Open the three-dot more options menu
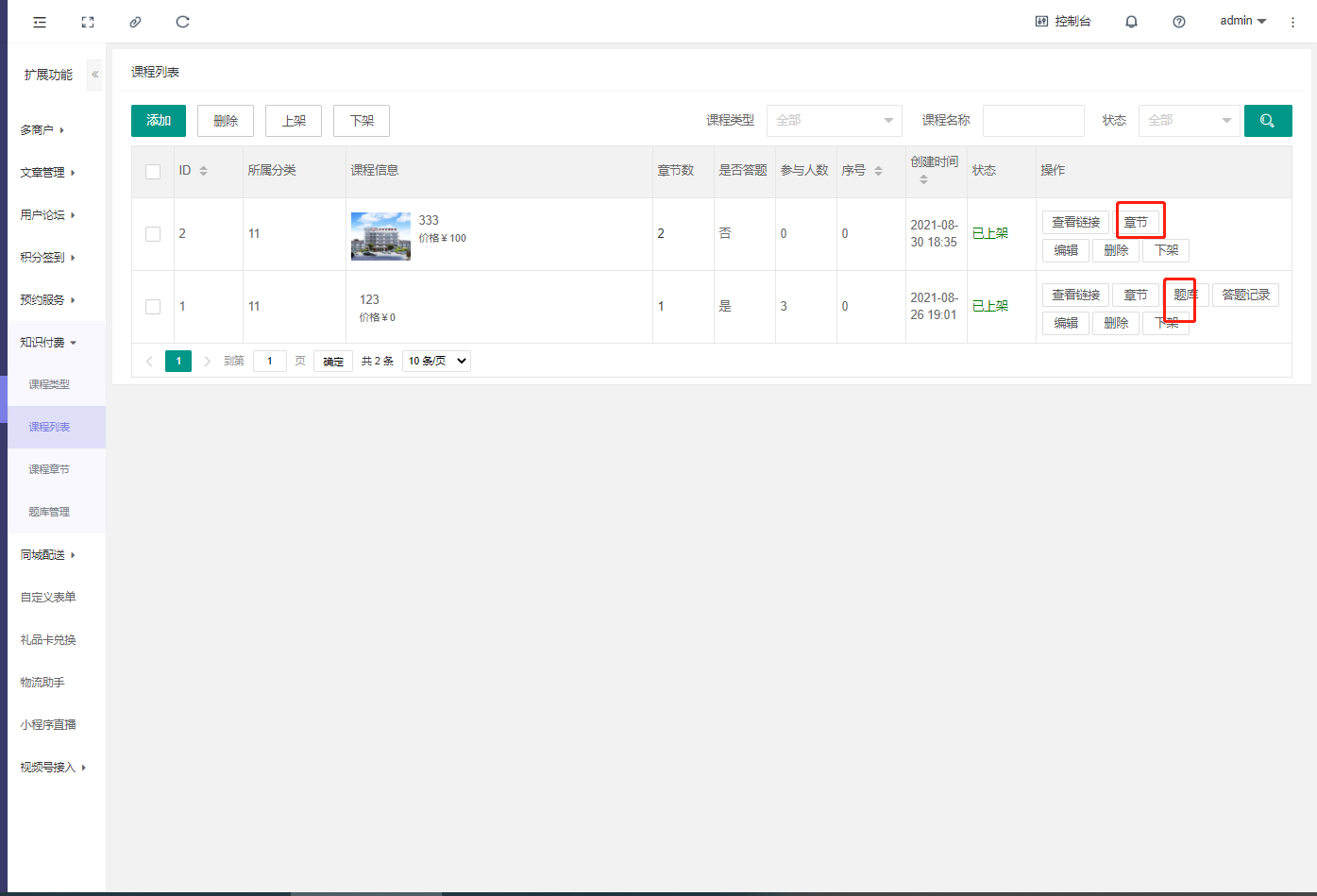1317x896 pixels. (x=1293, y=22)
